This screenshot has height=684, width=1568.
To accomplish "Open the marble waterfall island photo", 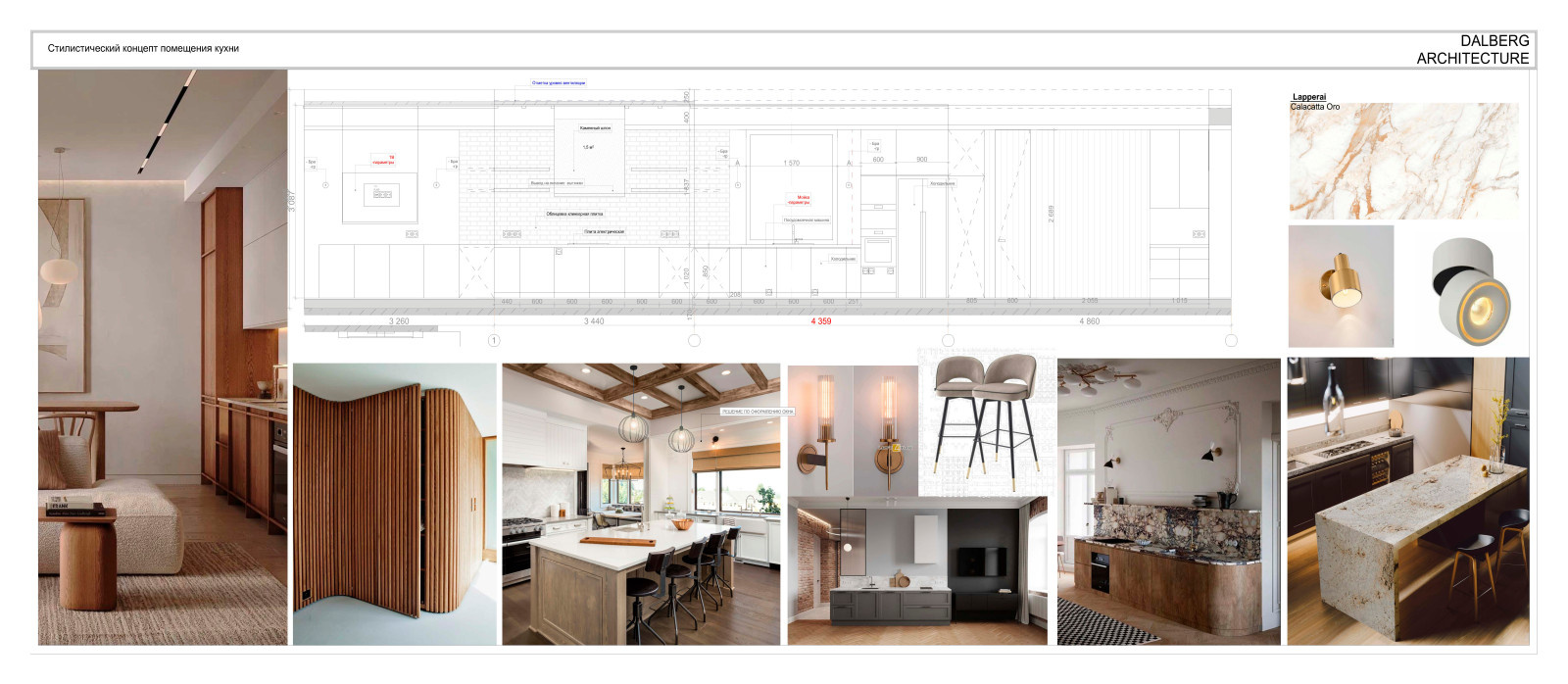I will pos(1407,501).
